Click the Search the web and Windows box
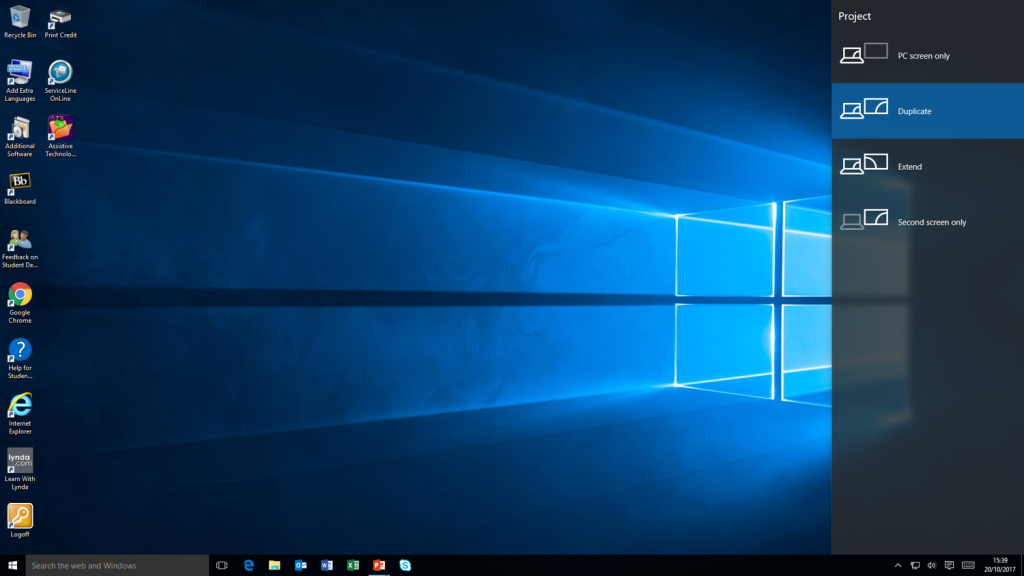Screen dimensions: 1024x576 [115, 565]
